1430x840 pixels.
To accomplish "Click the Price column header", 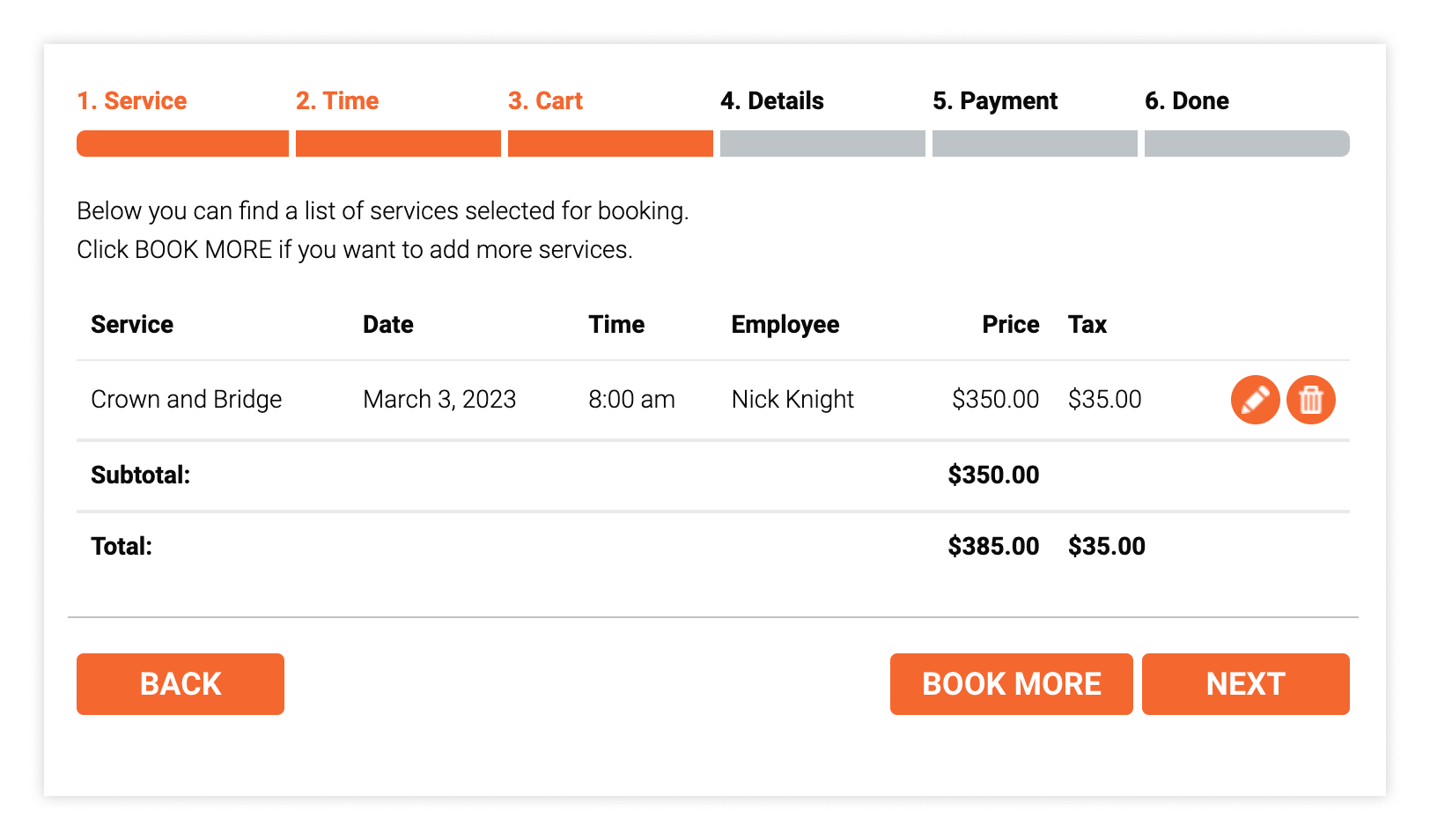I will click(1010, 325).
